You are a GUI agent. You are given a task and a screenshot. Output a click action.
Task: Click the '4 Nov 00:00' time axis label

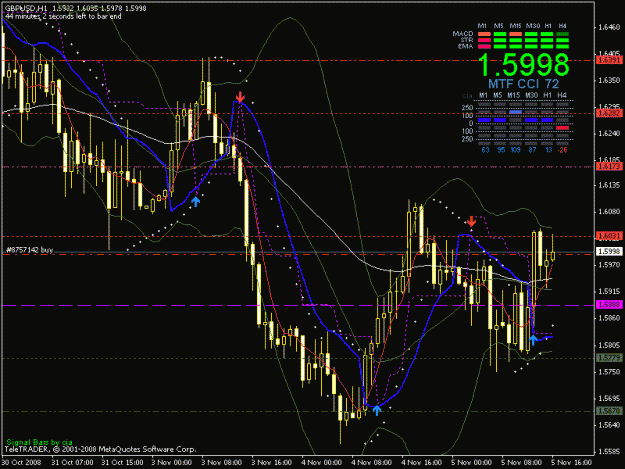[322, 463]
